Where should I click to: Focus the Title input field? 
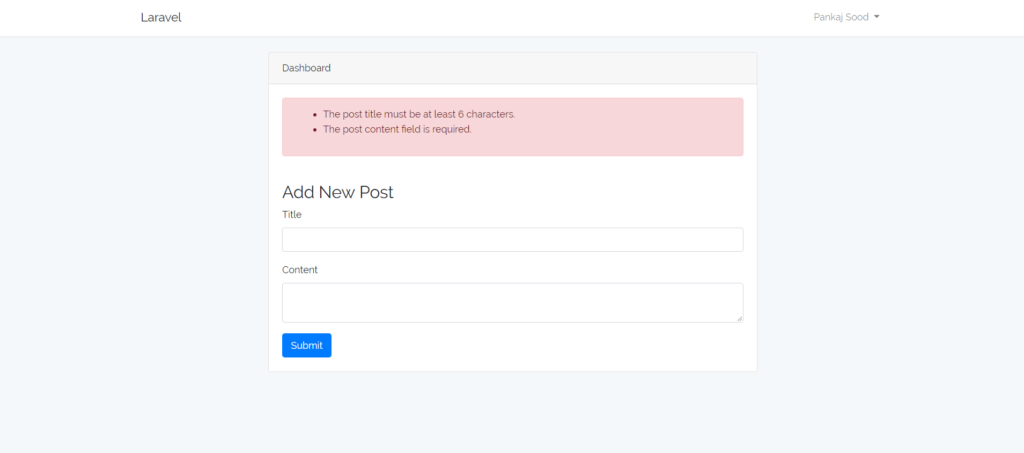(513, 240)
